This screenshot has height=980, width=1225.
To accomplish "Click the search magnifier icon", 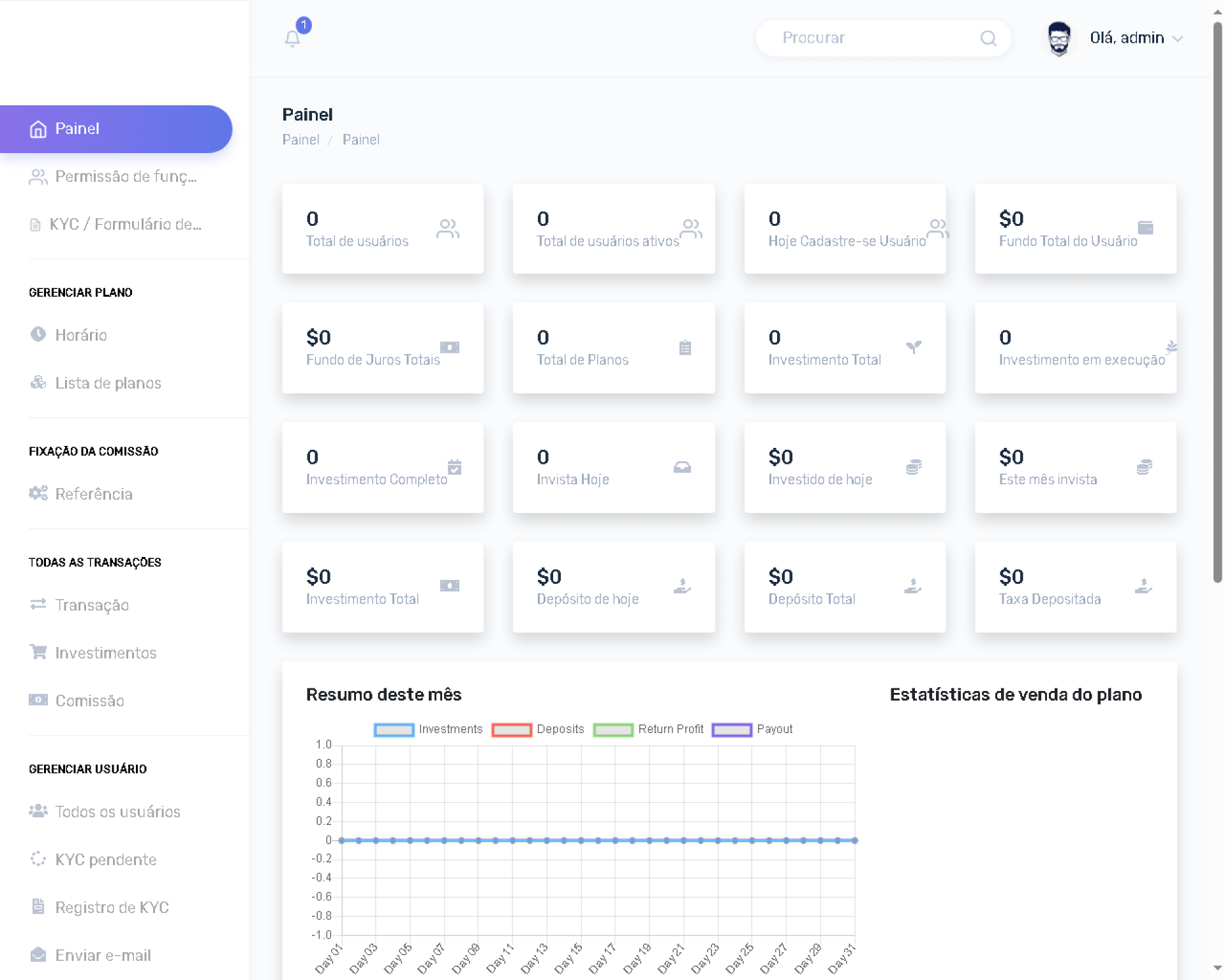I will coord(988,38).
